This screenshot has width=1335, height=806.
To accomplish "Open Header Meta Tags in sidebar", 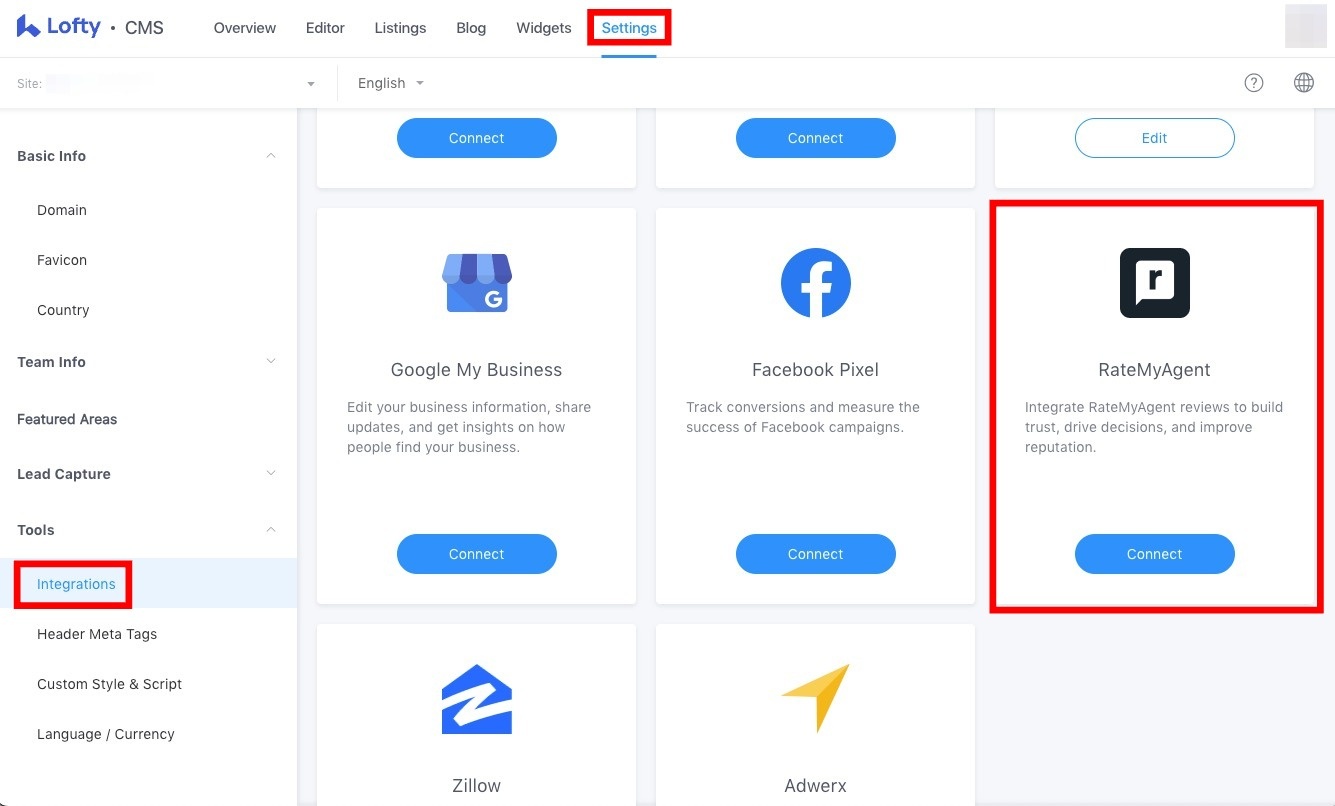I will tap(97, 634).
